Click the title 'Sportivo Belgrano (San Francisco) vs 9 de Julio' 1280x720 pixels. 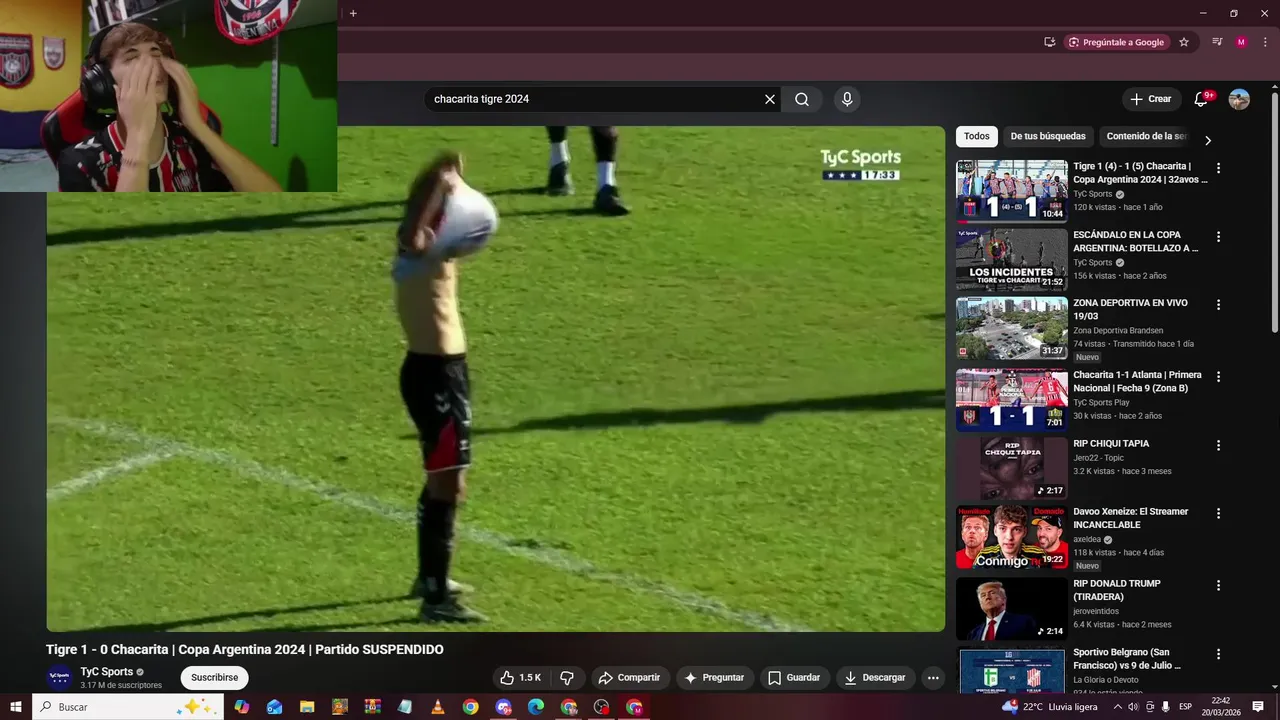click(x=1127, y=659)
